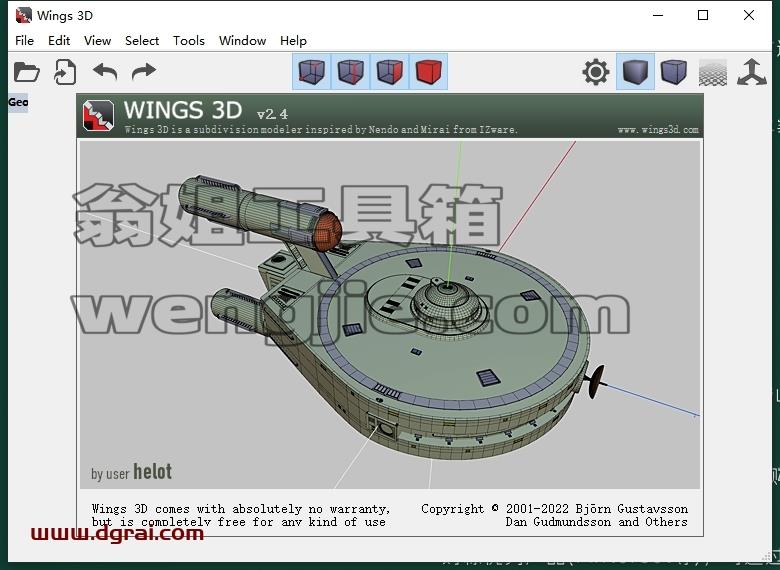
Task: Maximize the Wings 3D window
Action: point(703,15)
